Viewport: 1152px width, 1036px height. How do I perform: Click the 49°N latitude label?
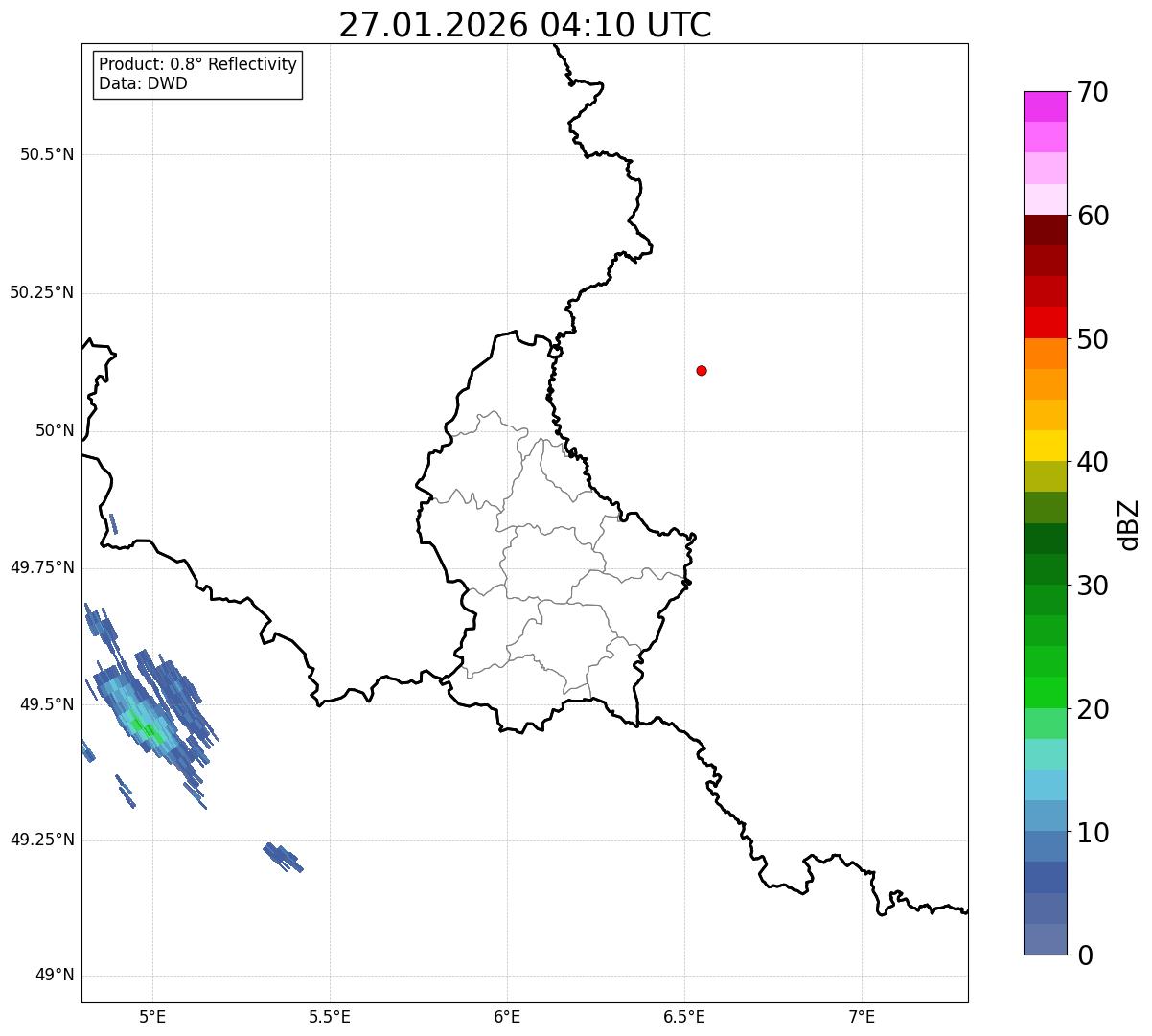coord(55,976)
